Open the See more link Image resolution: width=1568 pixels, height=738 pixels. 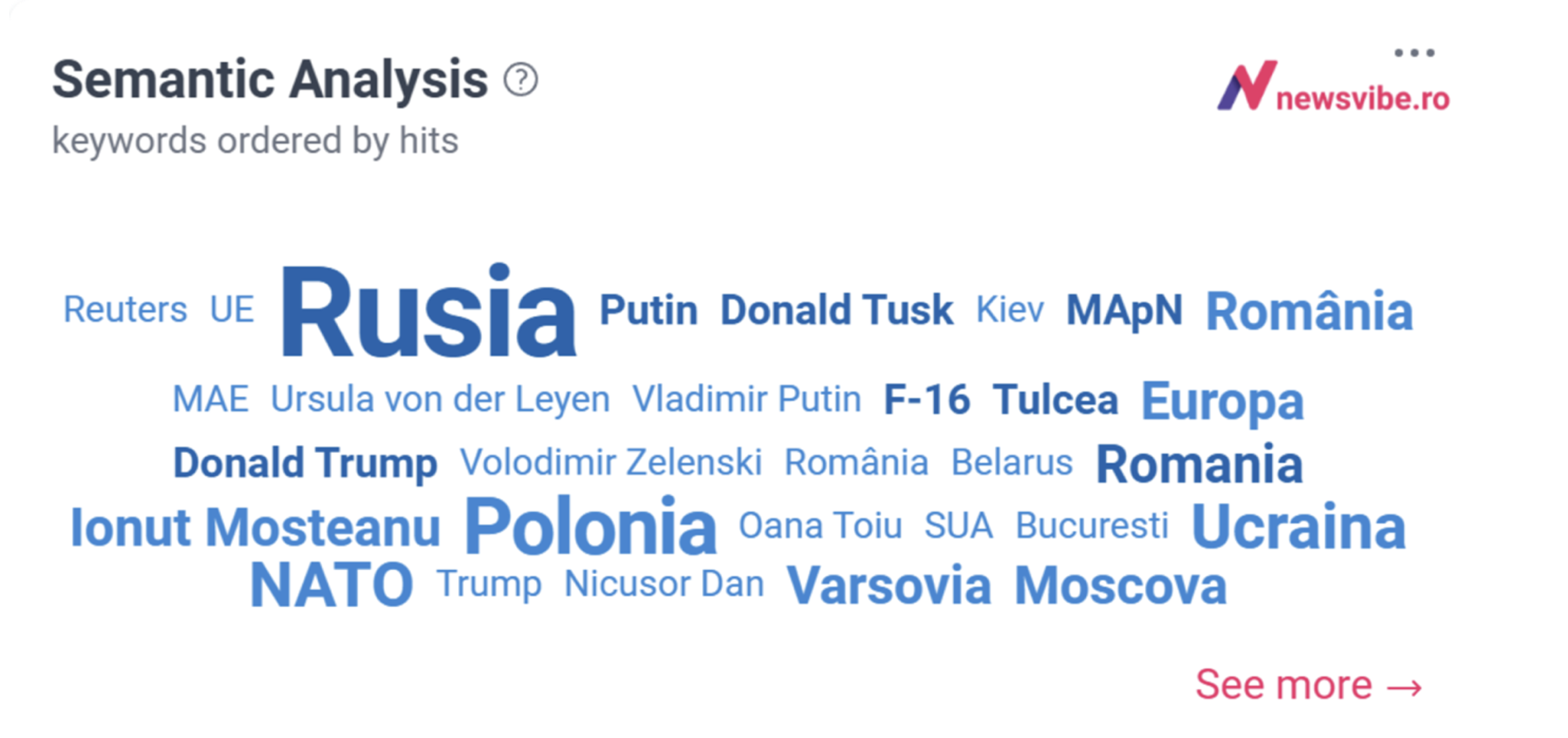(x=1308, y=685)
